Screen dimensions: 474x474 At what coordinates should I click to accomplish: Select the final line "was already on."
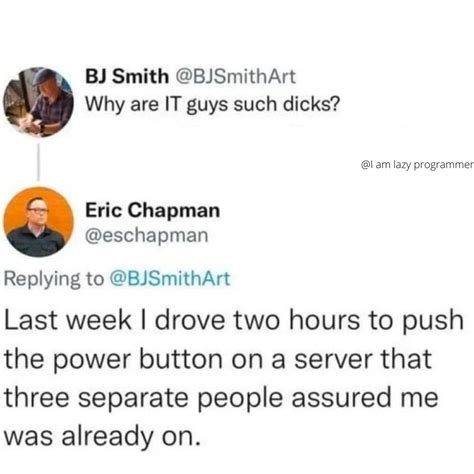click(103, 436)
